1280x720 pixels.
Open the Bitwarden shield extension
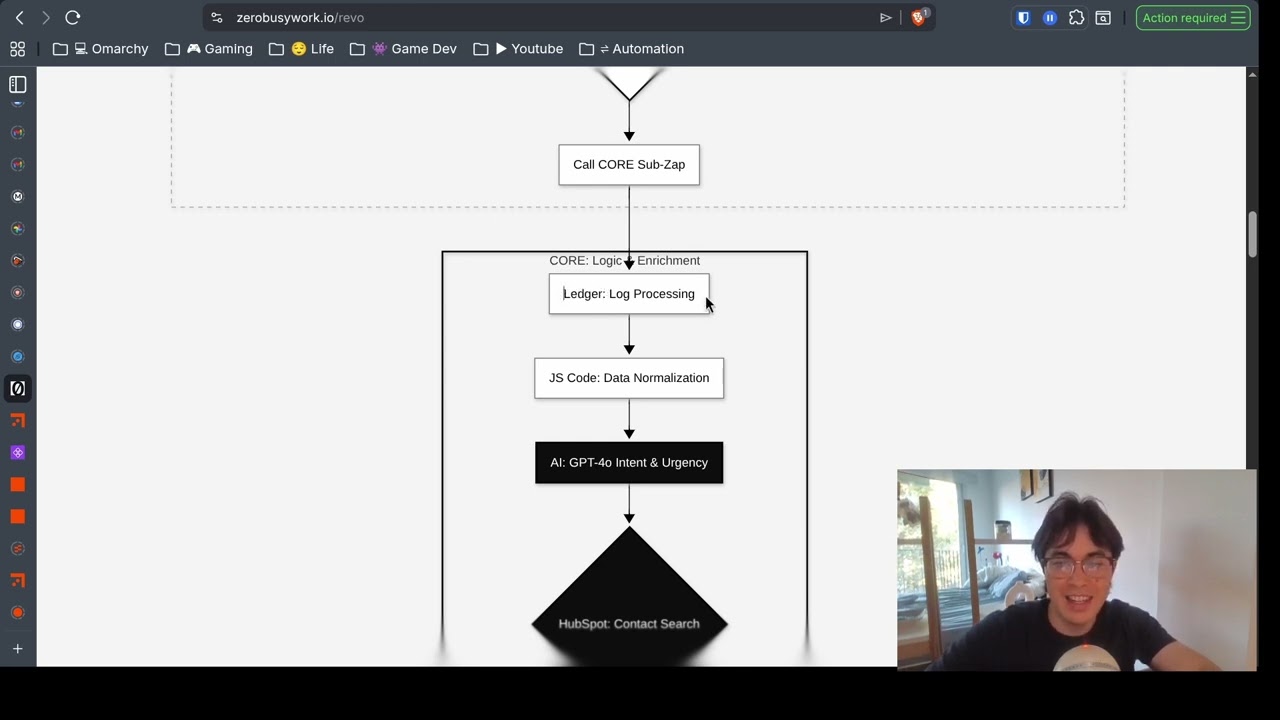tap(1023, 17)
